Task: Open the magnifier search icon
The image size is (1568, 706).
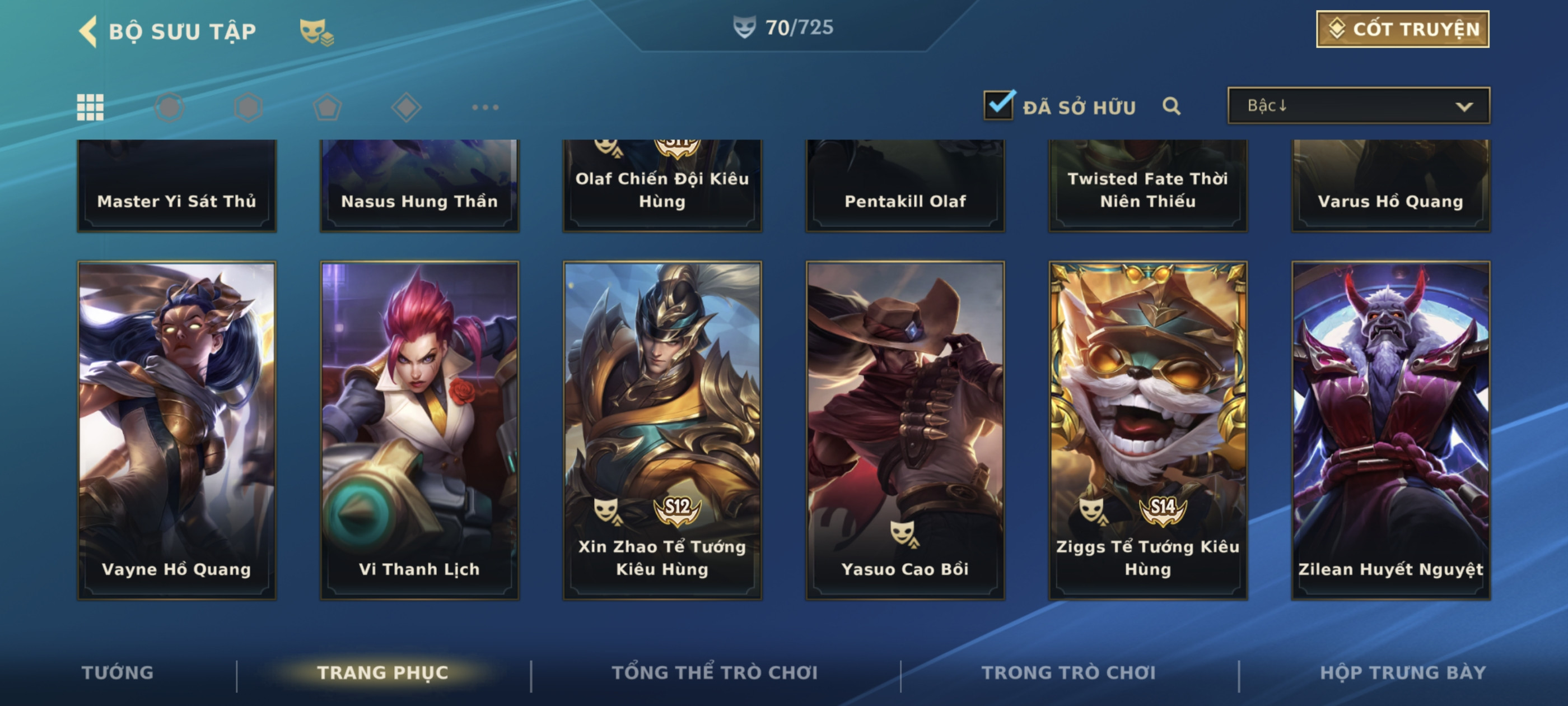Action: [1171, 106]
